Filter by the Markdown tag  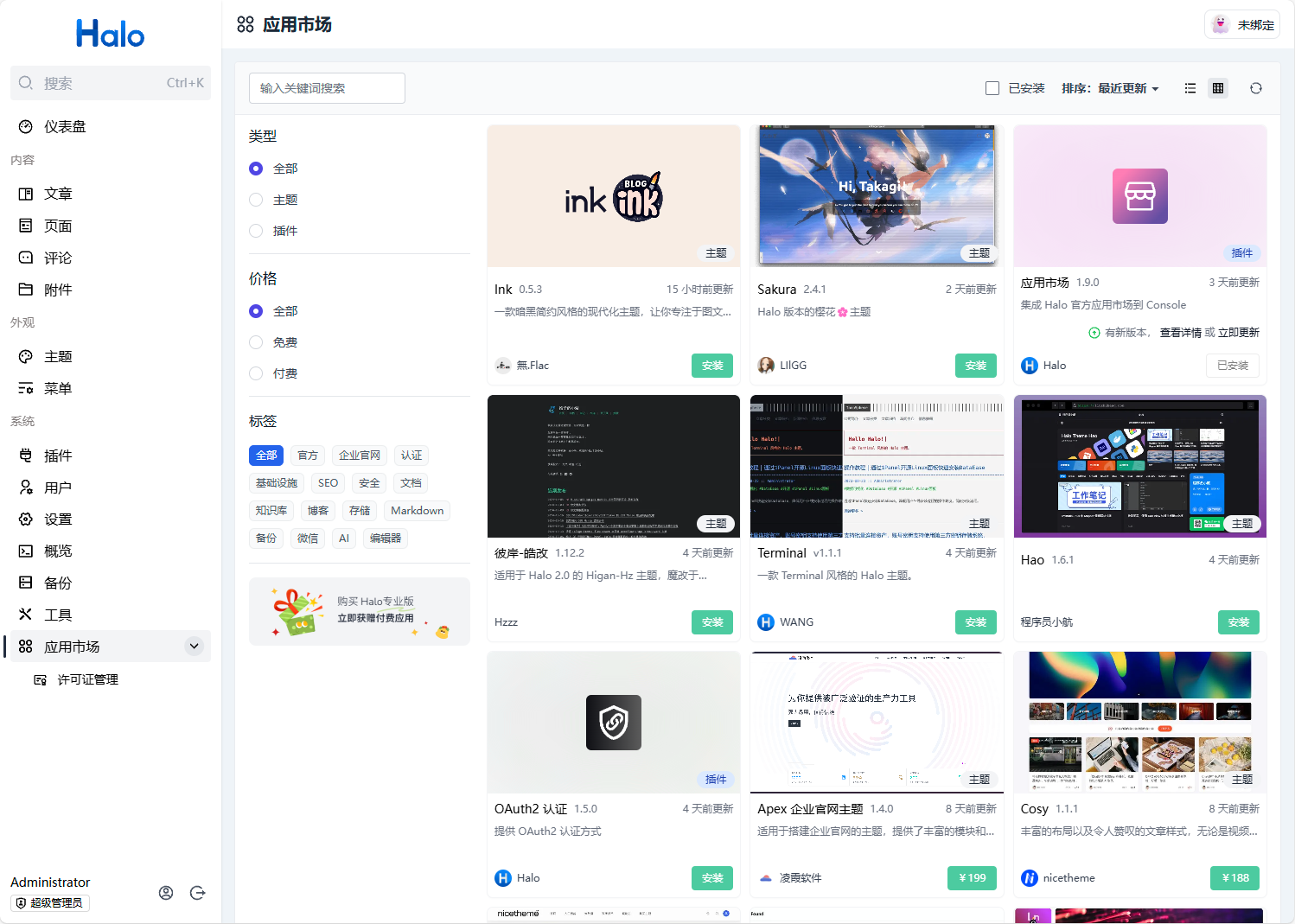coord(417,511)
